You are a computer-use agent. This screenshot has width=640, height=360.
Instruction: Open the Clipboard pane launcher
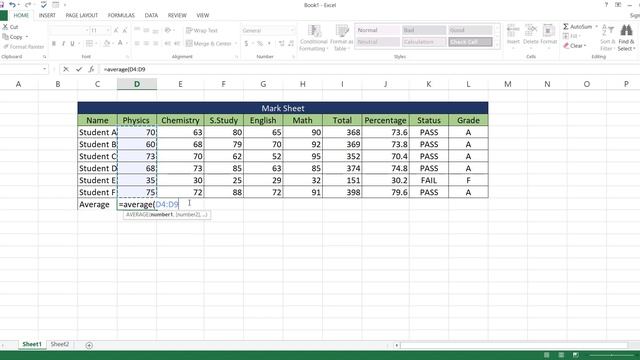[44, 57]
